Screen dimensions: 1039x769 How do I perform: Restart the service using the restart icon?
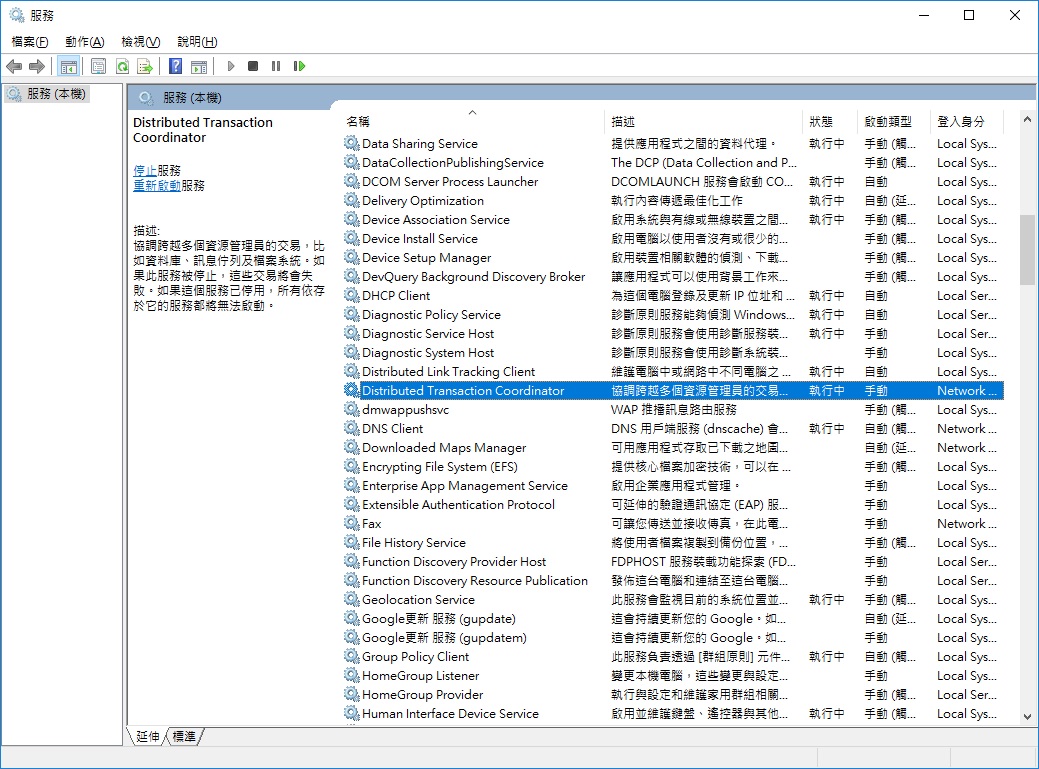(299, 66)
